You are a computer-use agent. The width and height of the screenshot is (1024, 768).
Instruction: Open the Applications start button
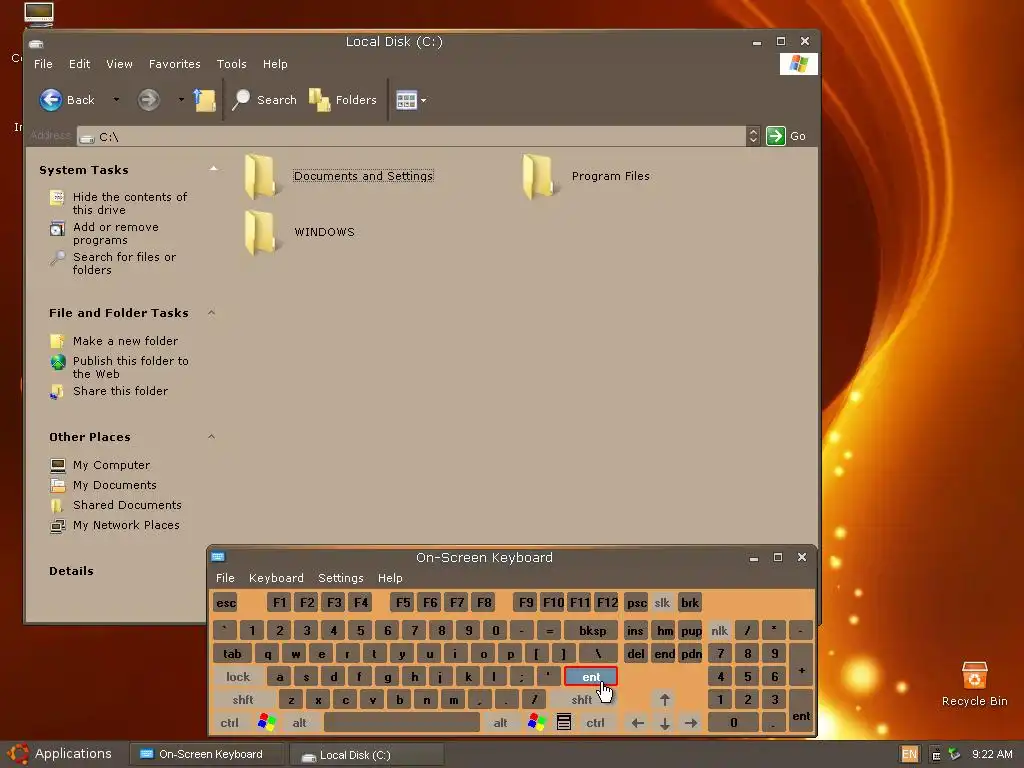point(60,754)
